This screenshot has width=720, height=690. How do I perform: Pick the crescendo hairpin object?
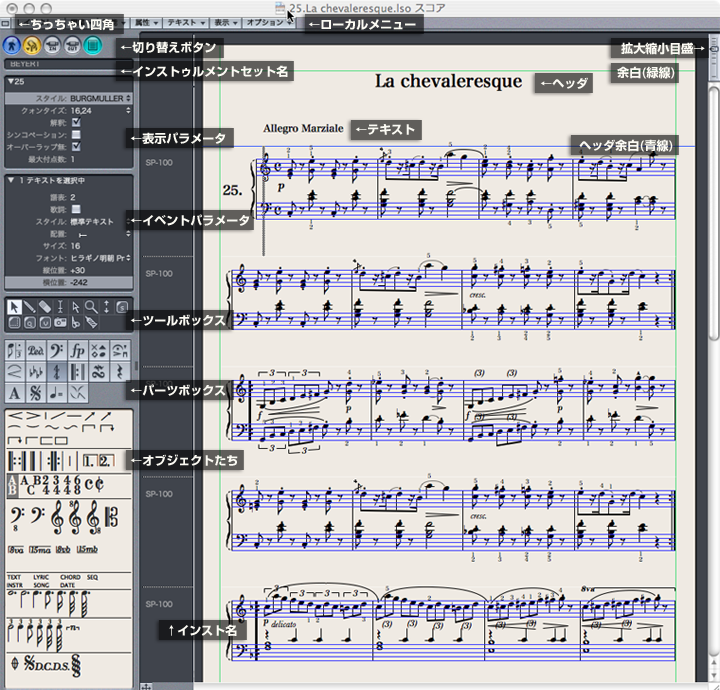pyautogui.click(x=16, y=416)
